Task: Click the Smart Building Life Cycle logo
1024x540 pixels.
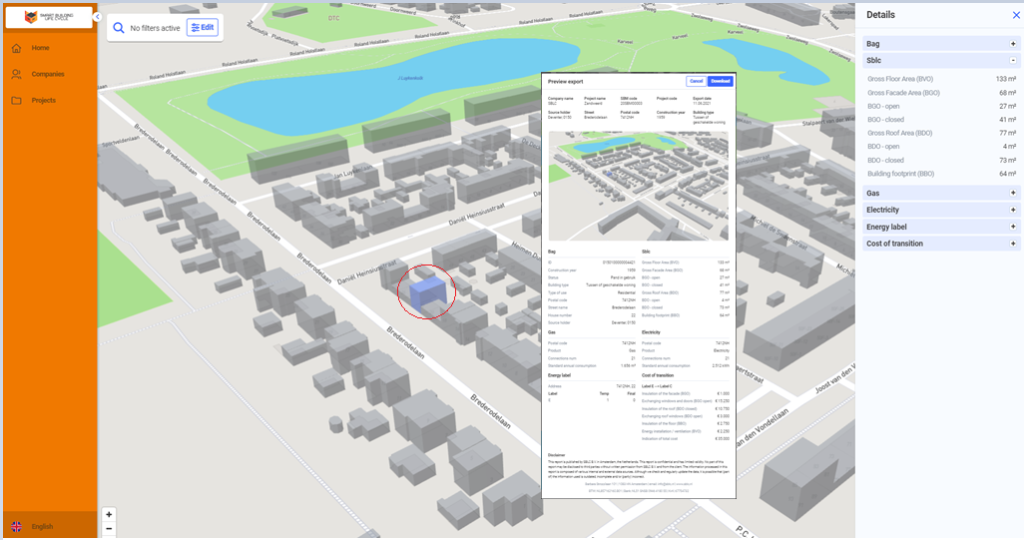Action: [x=49, y=17]
